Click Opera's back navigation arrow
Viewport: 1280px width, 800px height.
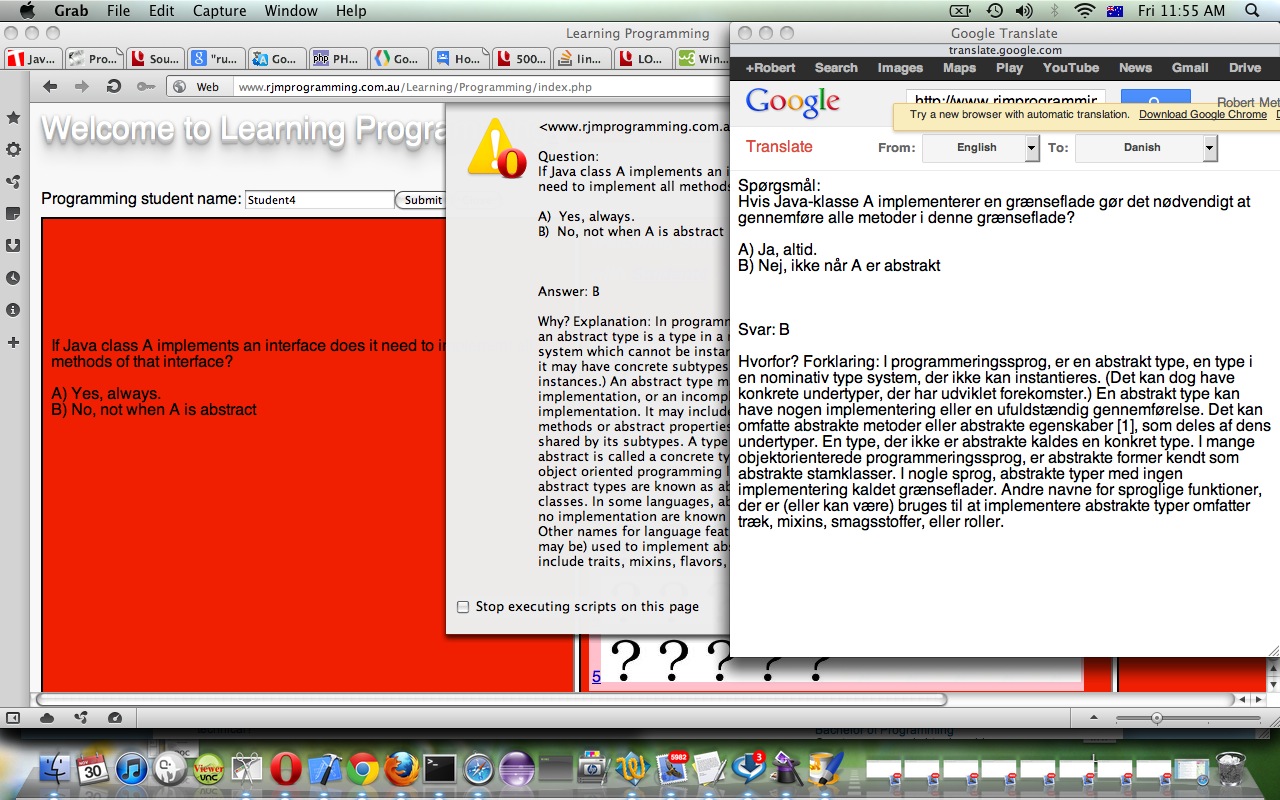(50, 86)
